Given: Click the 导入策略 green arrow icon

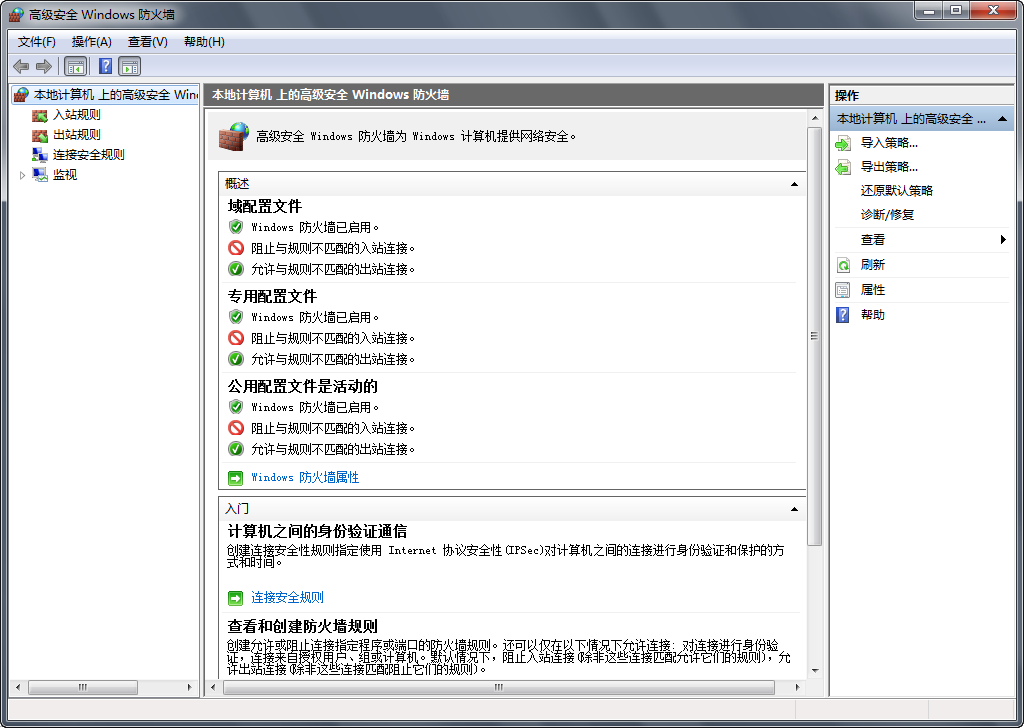Looking at the screenshot, I should 843,143.
